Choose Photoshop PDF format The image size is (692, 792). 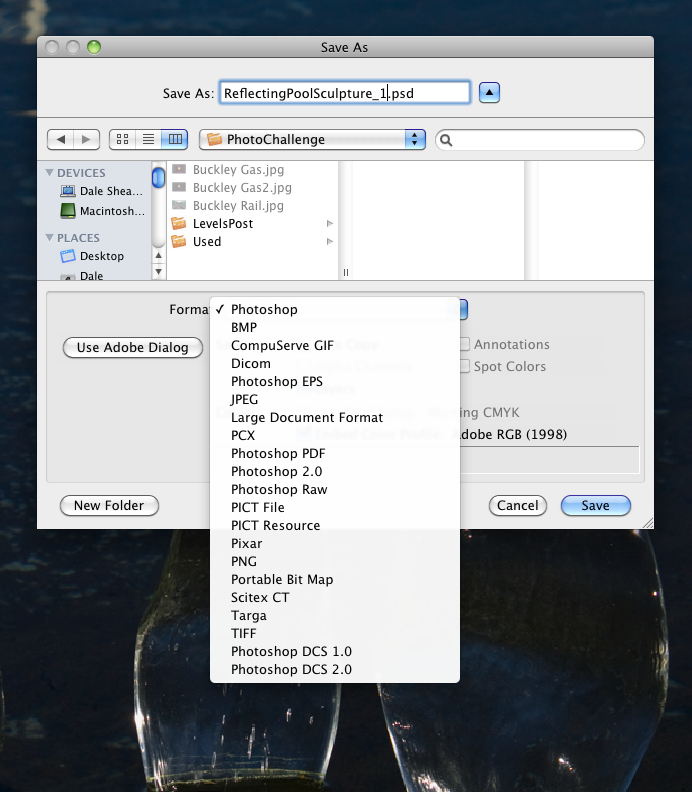334,454
